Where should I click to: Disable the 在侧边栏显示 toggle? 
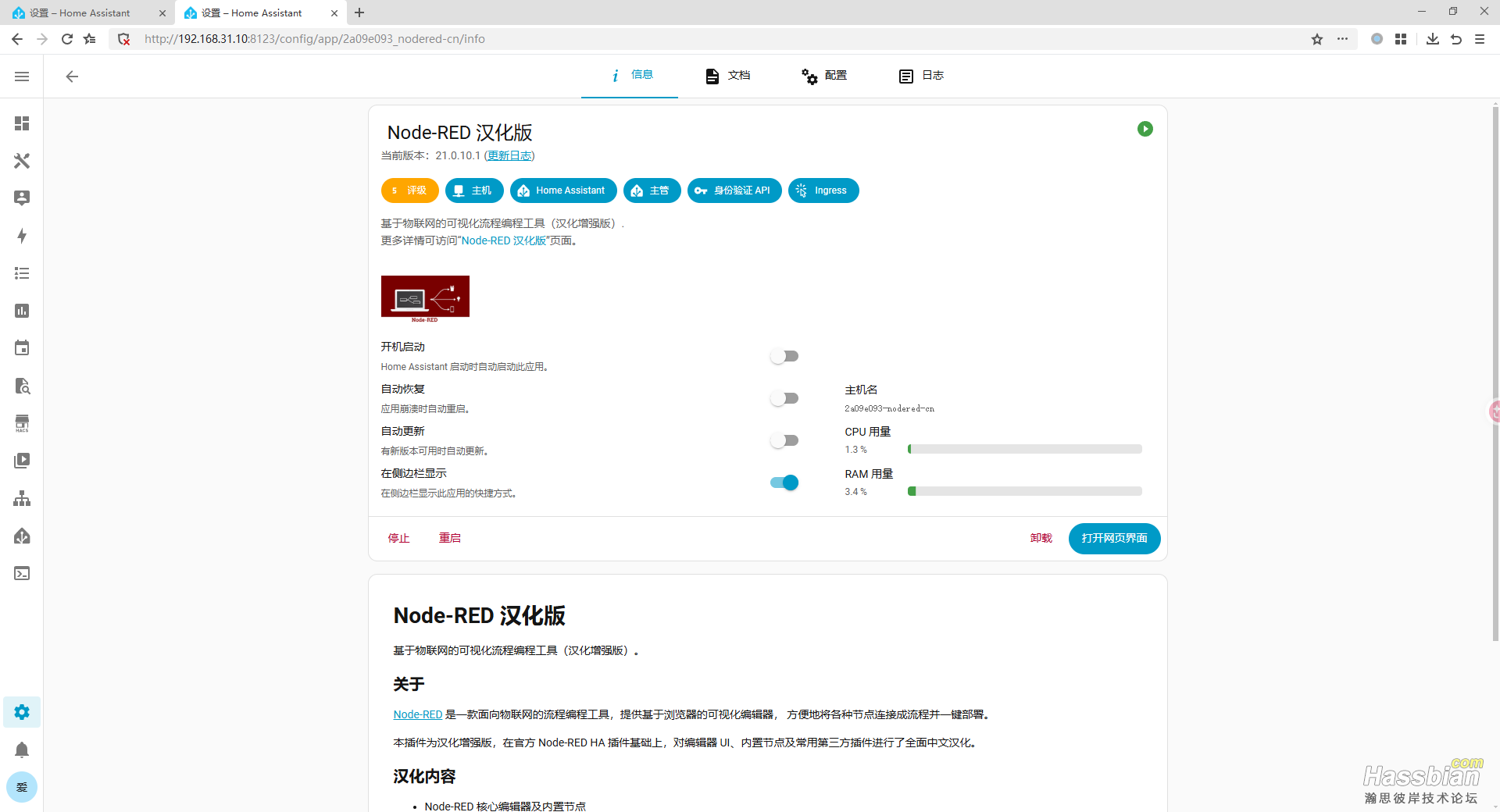(784, 483)
